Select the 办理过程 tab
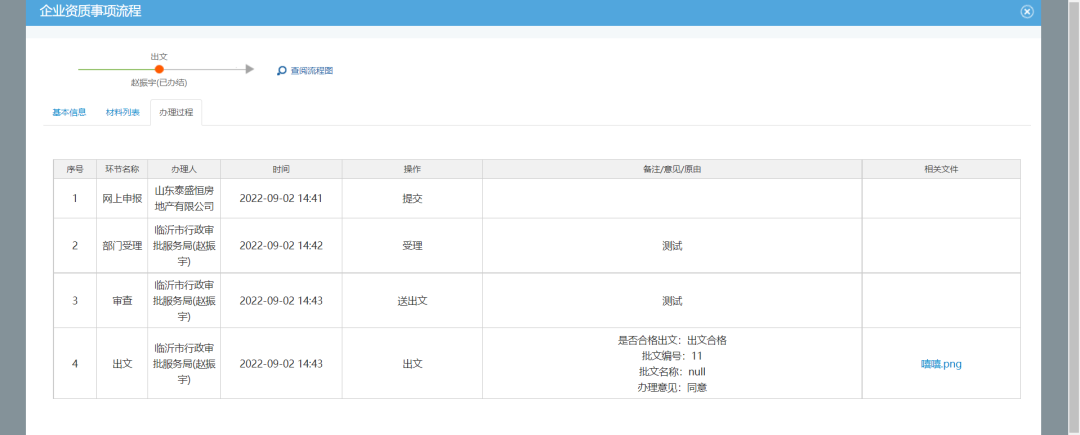The height and width of the screenshot is (435, 1080). [x=176, y=112]
